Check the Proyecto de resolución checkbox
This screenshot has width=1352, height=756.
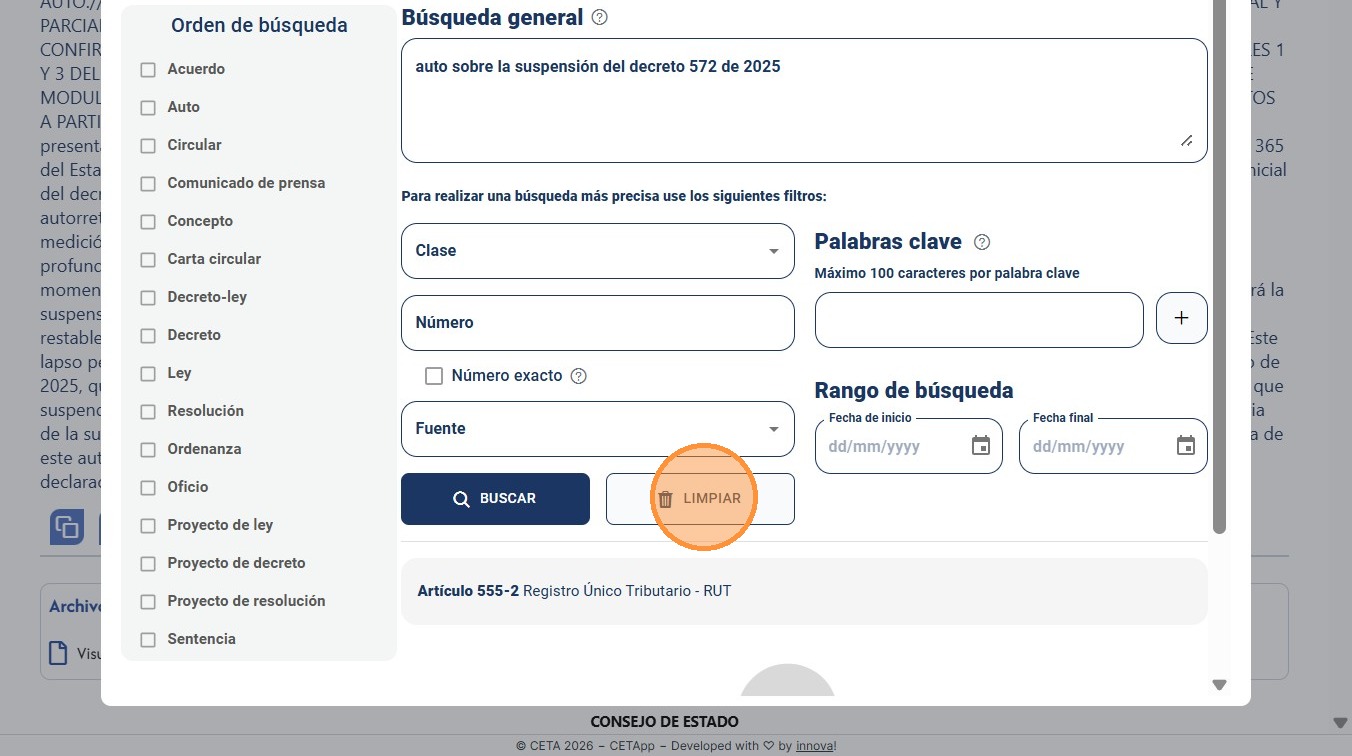(x=148, y=602)
